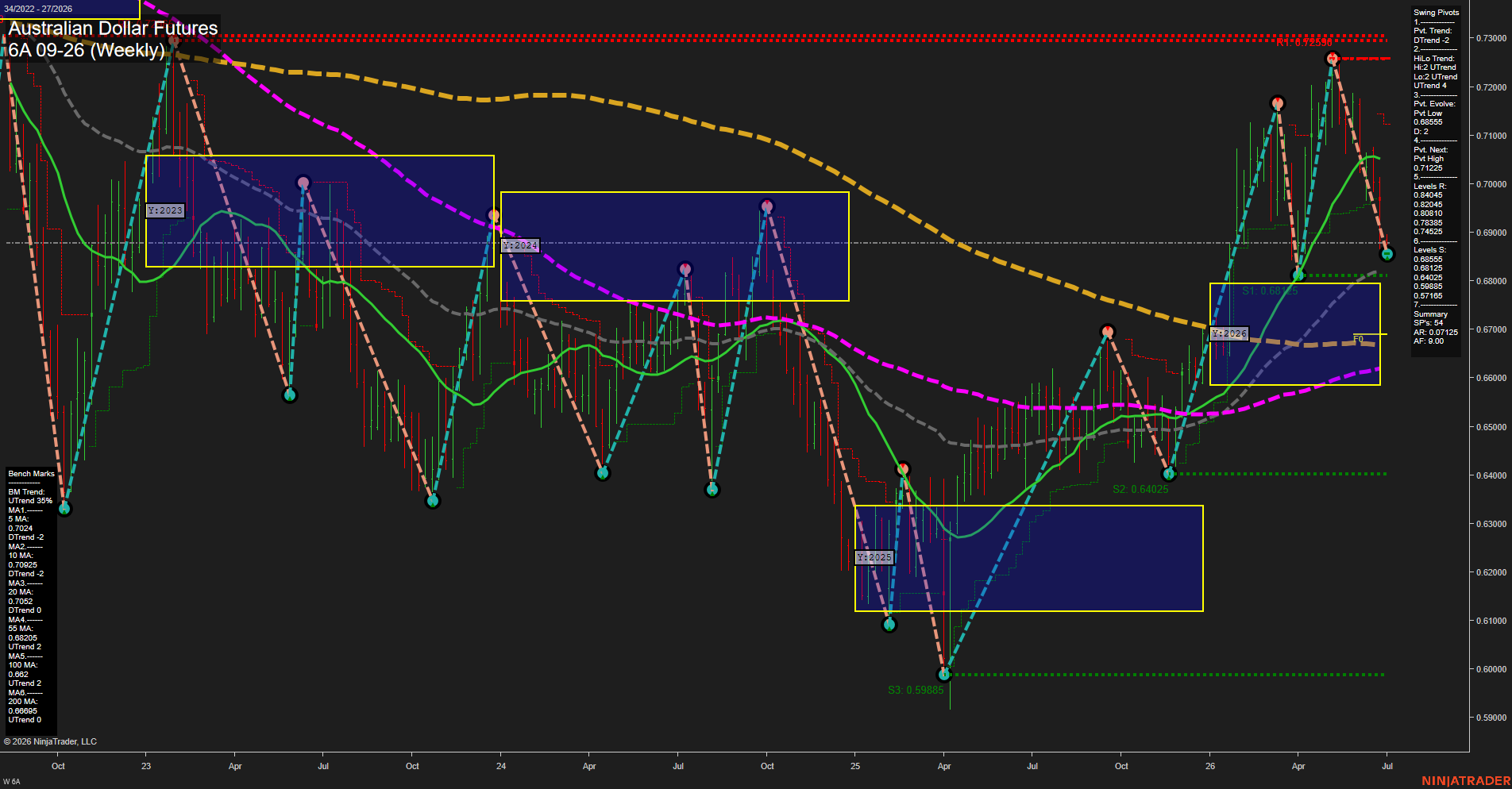Click the NINJATRADER logo at bottom right
The image size is (1512, 789).
(x=1466, y=781)
